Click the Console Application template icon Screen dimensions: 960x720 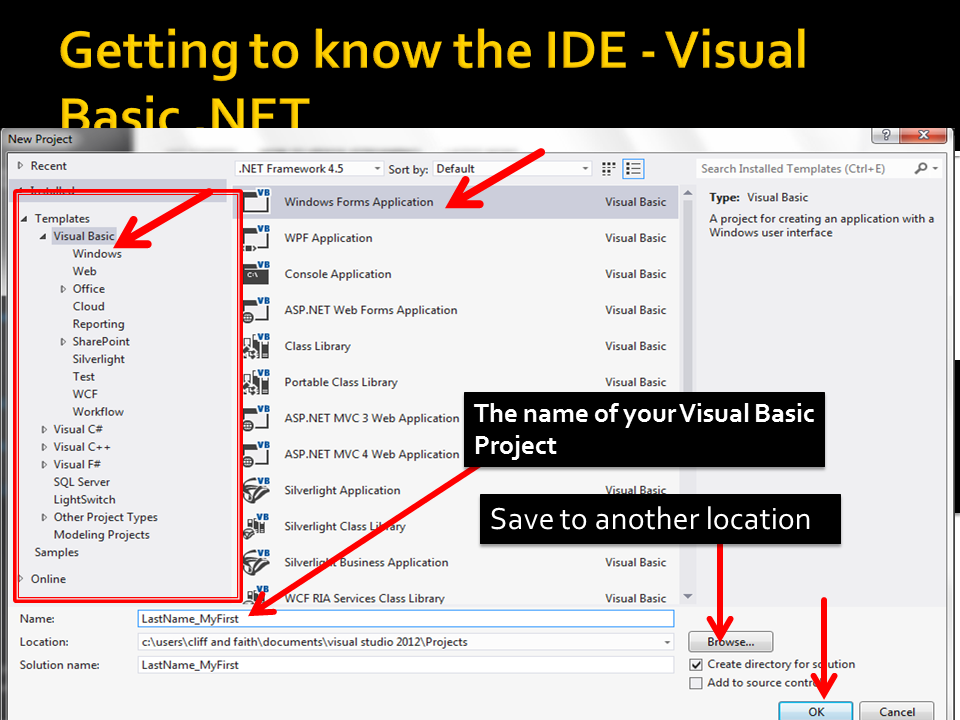[257, 274]
